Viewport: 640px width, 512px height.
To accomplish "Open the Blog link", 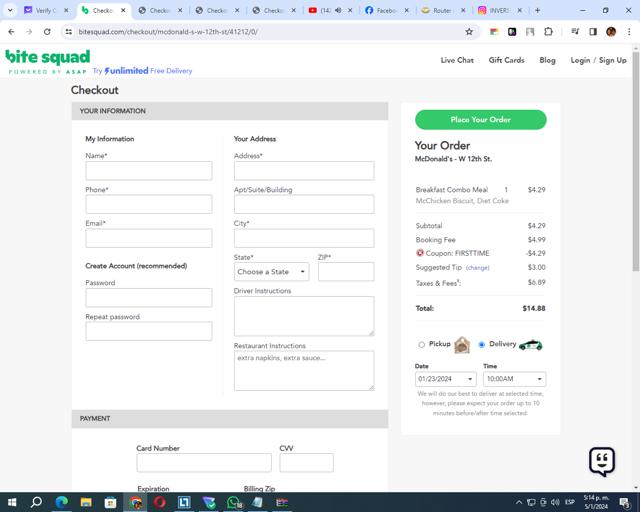I will click(x=547, y=60).
